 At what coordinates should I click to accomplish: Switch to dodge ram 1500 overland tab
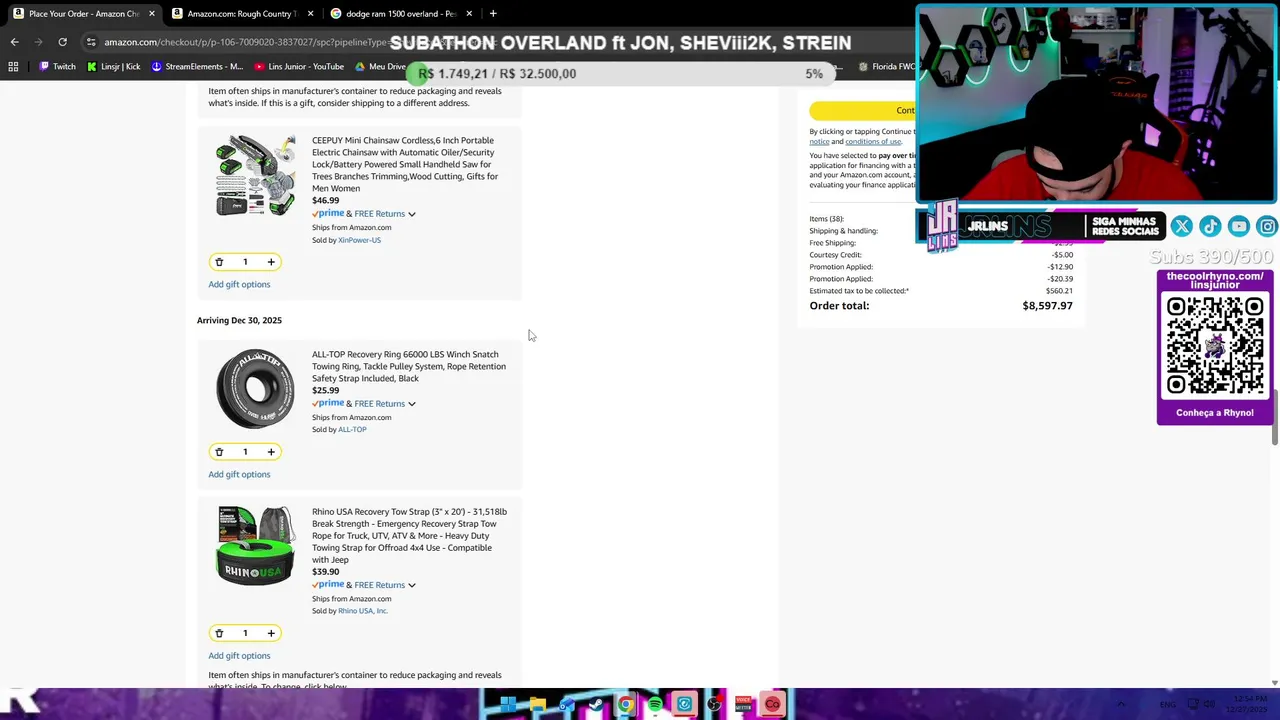coord(401,14)
